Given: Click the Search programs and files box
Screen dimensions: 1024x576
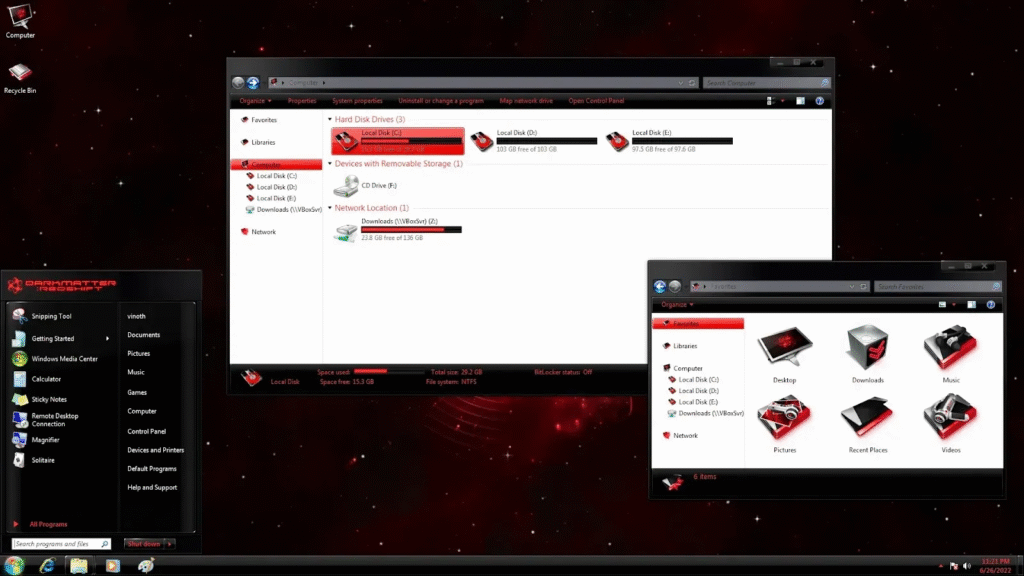Looking at the screenshot, I should tap(64, 544).
